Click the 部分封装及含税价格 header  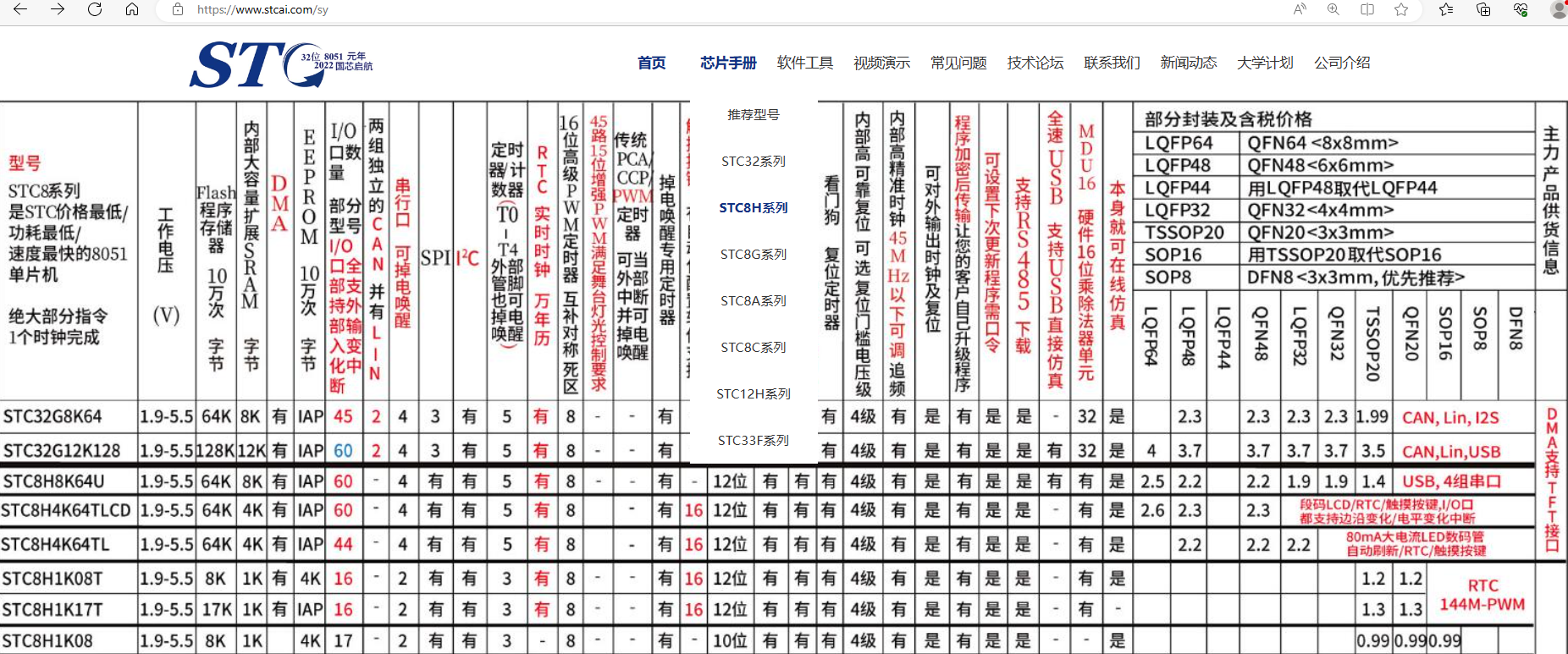pos(1228,119)
